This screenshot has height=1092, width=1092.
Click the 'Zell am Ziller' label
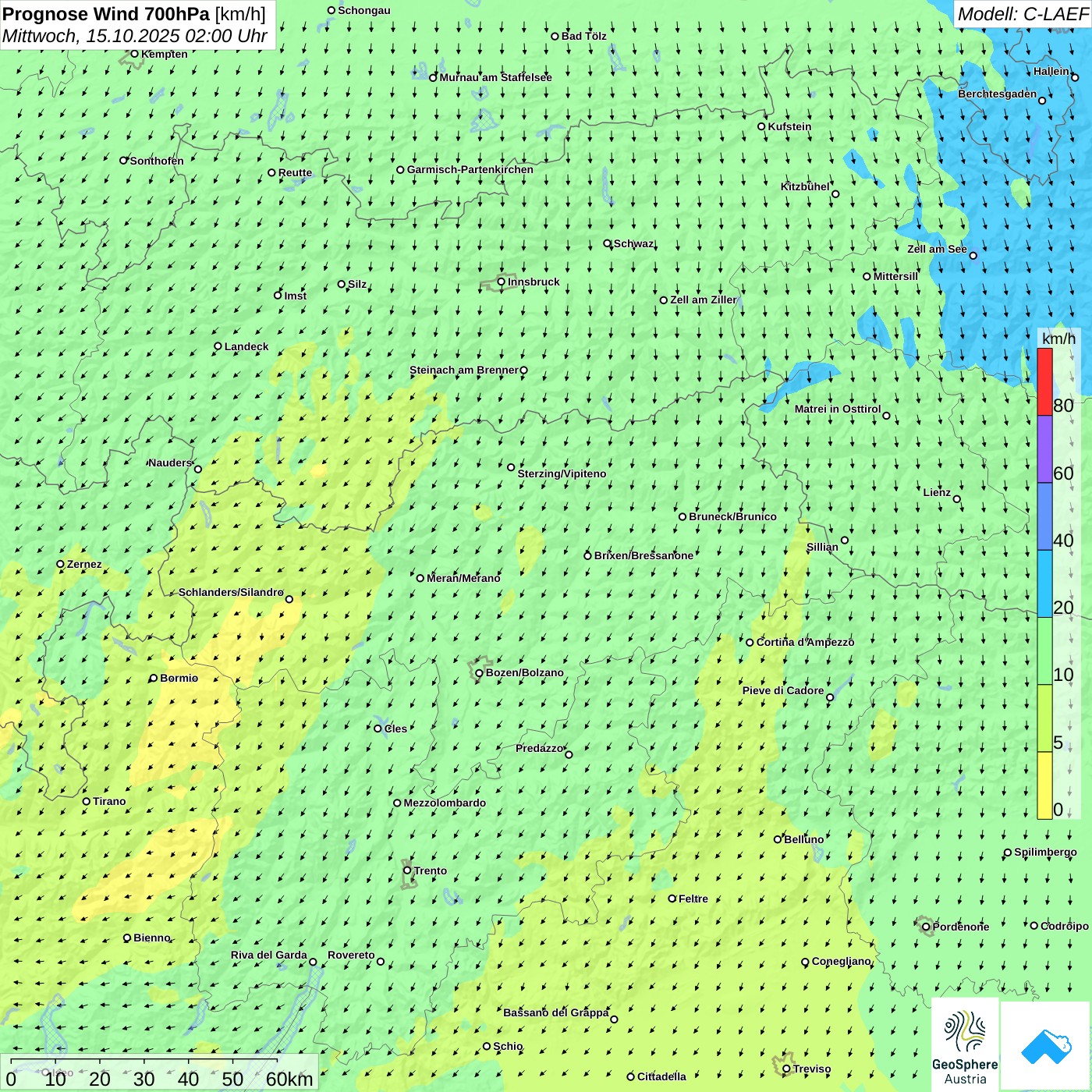click(x=704, y=300)
